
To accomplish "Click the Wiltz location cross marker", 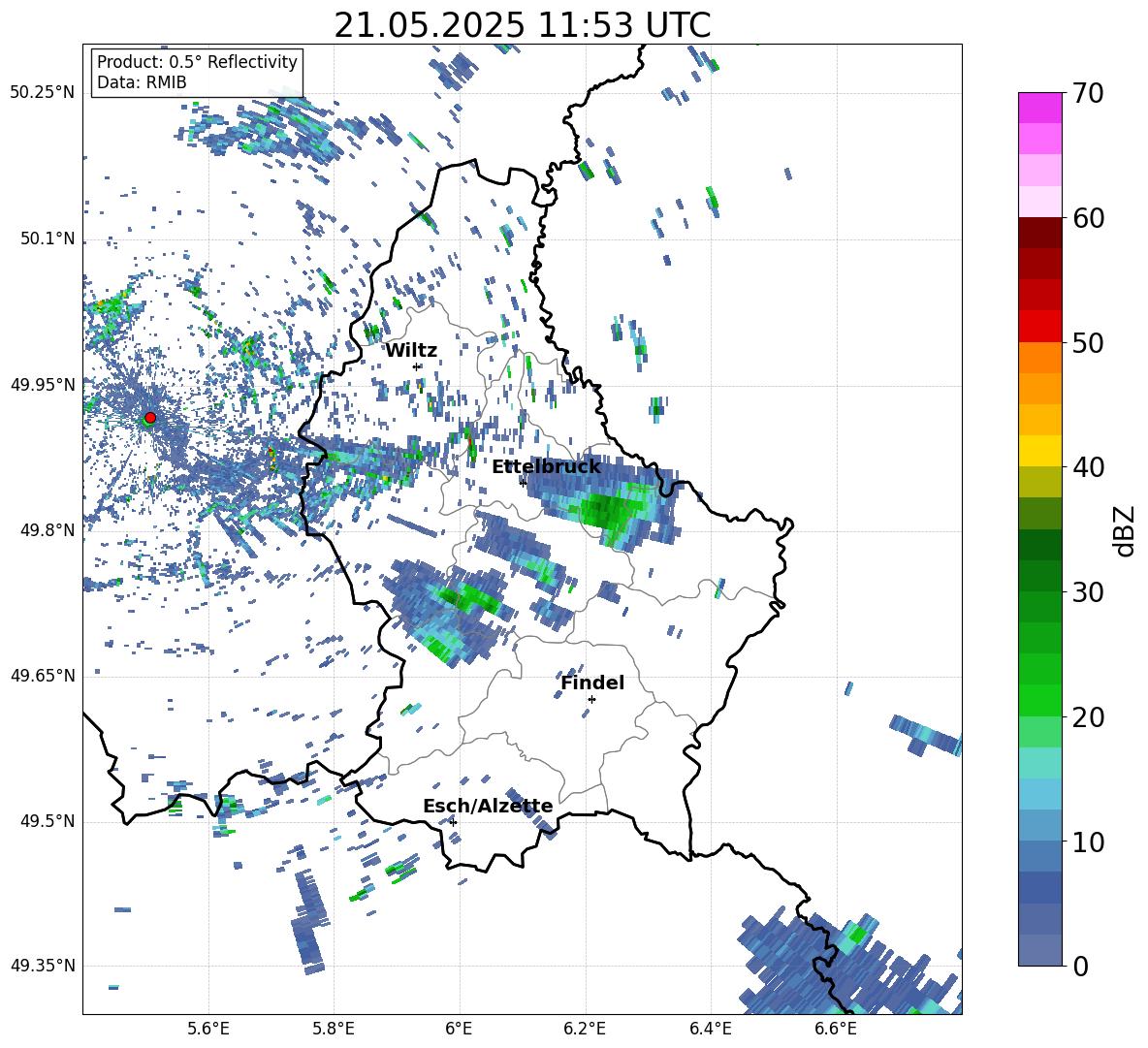I will pyautogui.click(x=417, y=366).
